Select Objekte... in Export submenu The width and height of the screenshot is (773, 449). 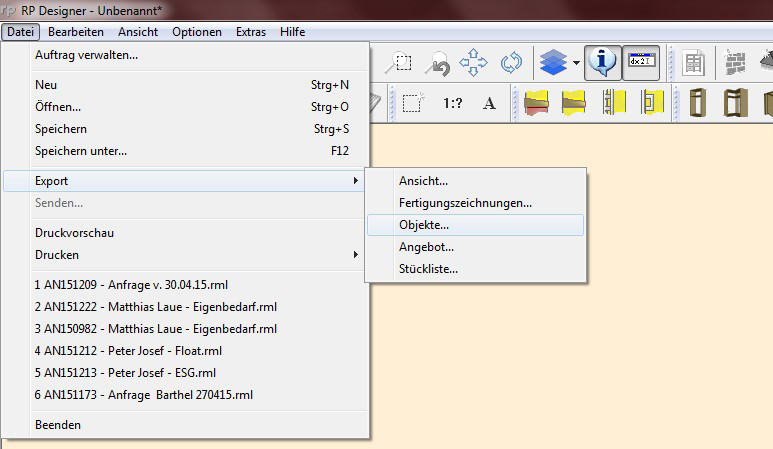475,225
